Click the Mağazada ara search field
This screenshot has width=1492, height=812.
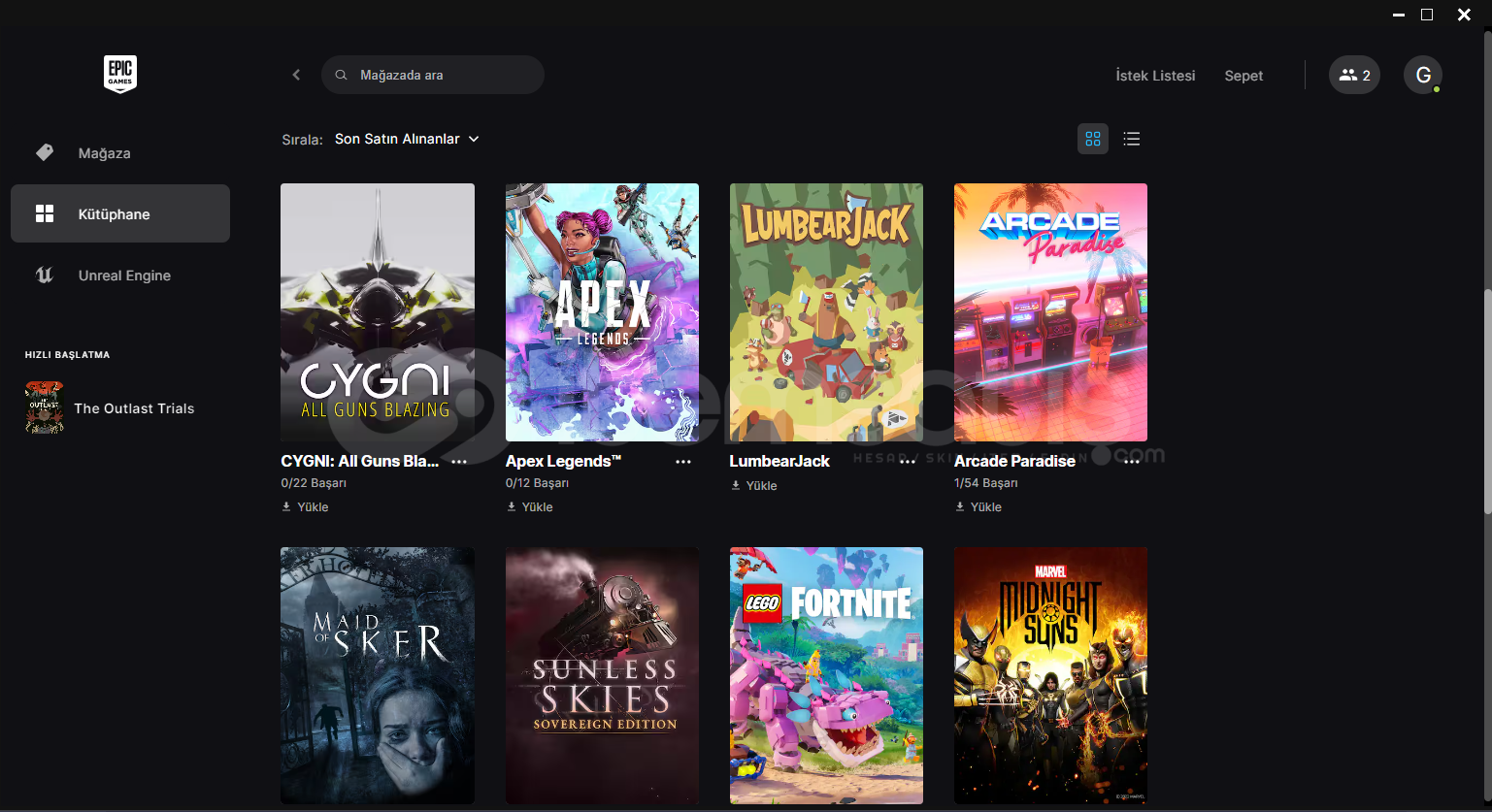click(x=433, y=75)
